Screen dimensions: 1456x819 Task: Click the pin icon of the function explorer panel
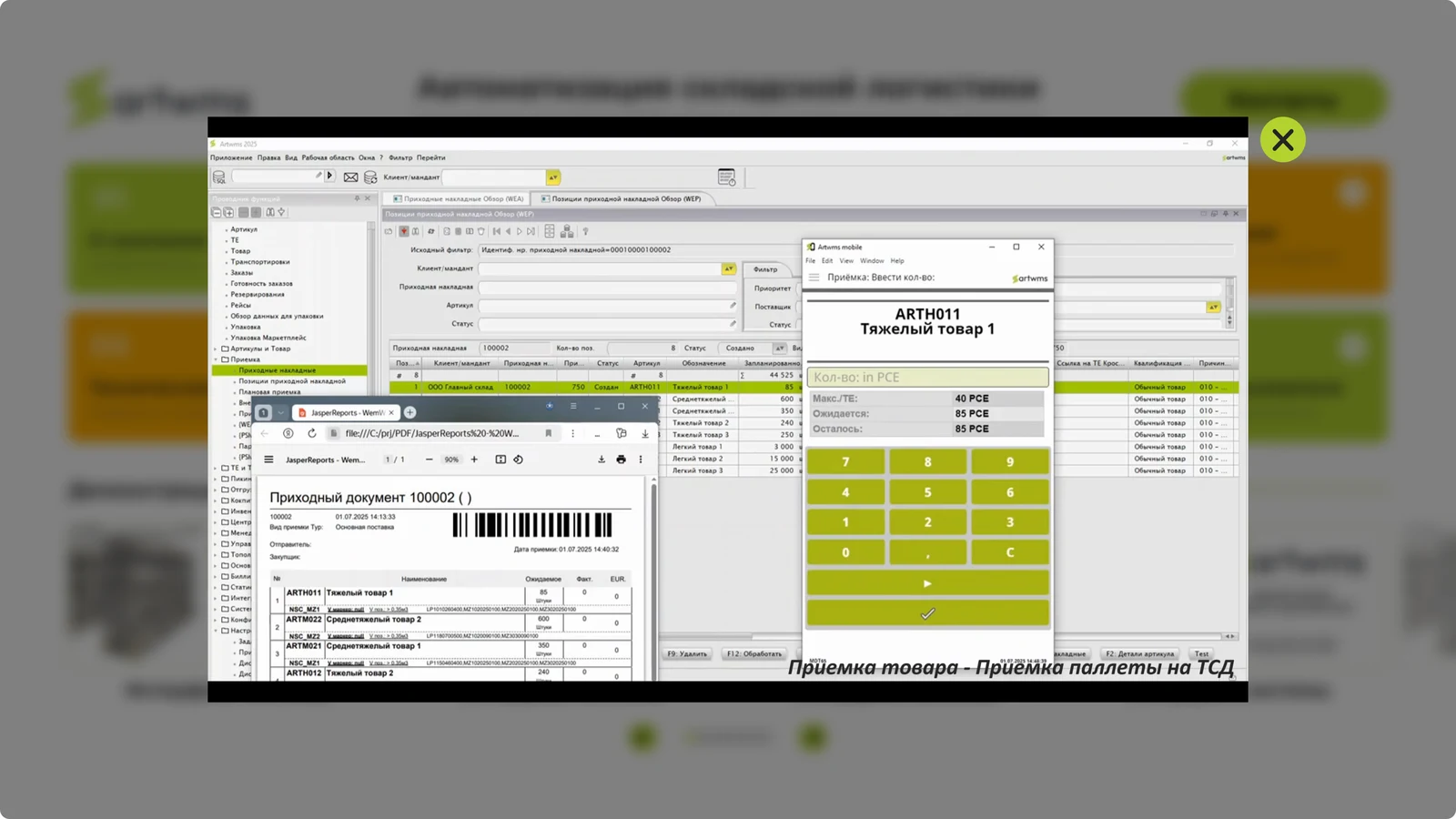coord(357,198)
